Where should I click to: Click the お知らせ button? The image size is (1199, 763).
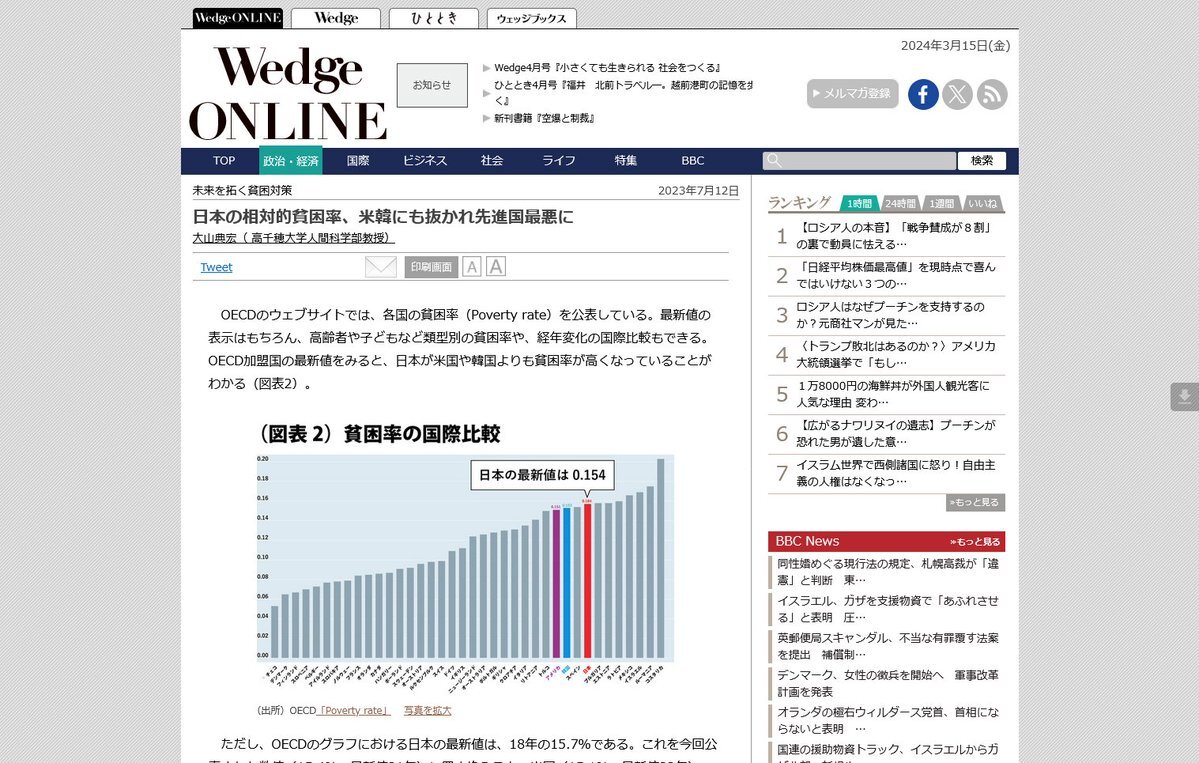tap(432, 85)
